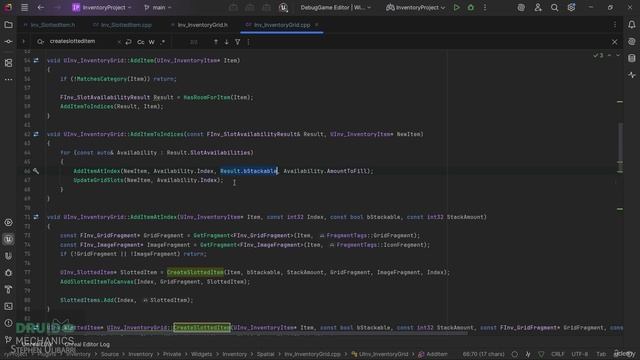The height and width of the screenshot is (360, 640).
Task: Open the main hamburger menu
Action: pyautogui.click(x=24, y=7)
